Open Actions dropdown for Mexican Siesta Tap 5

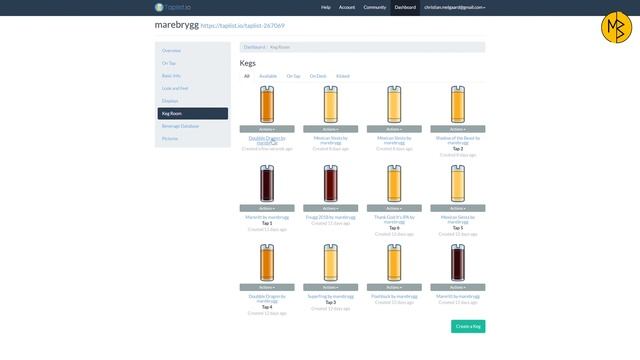pyautogui.click(x=458, y=208)
